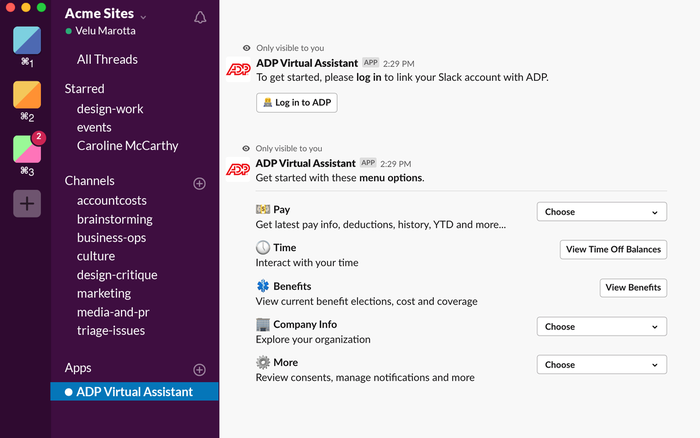
Task: Click 'Interact with your time' description
Action: [307, 263]
